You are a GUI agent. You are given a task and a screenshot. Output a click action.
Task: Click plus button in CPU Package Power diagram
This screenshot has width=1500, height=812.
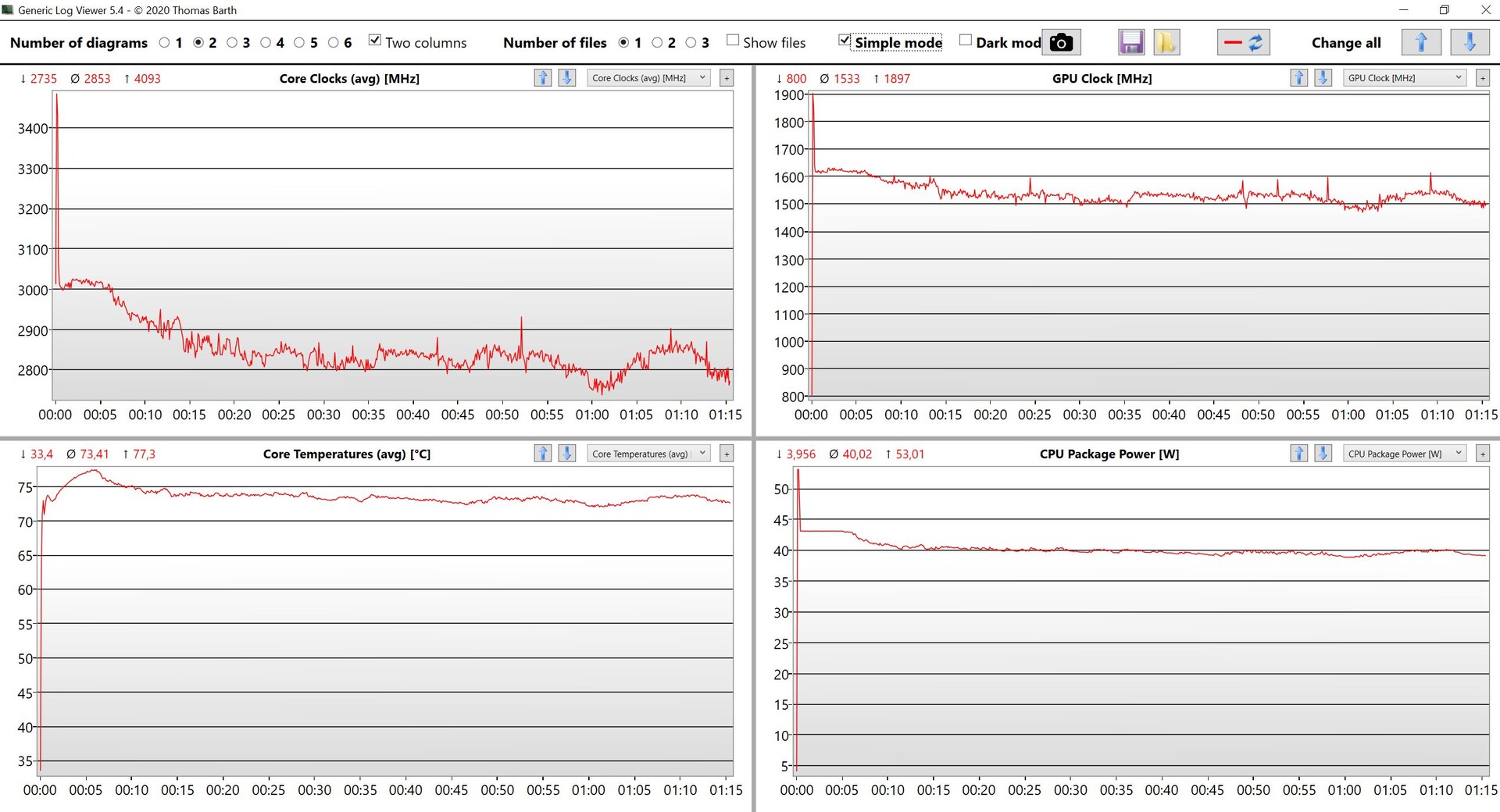point(1482,454)
